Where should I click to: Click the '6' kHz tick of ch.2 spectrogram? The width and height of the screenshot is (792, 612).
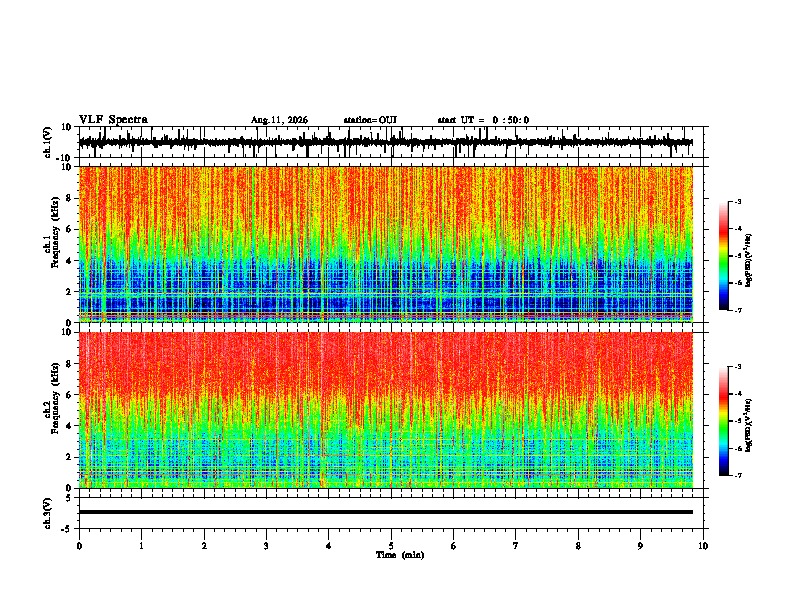(69, 395)
